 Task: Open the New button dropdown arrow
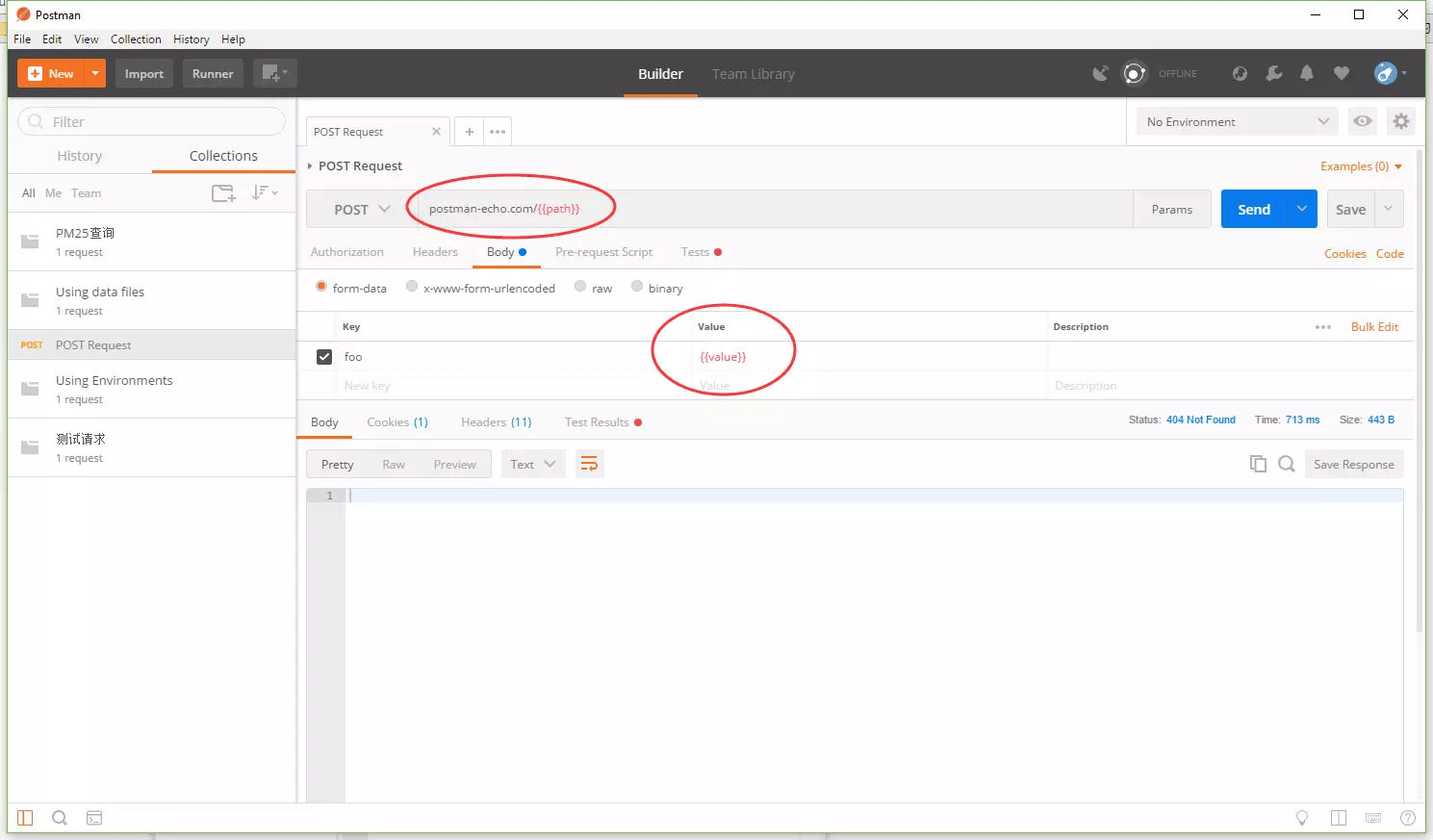point(95,73)
